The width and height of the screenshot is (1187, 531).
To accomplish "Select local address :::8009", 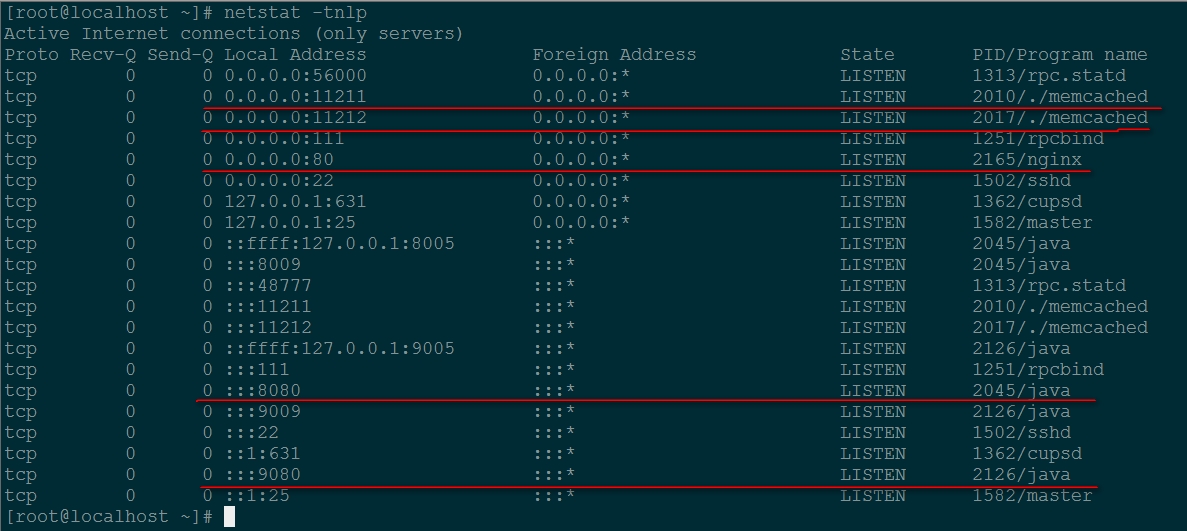I will tap(262, 264).
